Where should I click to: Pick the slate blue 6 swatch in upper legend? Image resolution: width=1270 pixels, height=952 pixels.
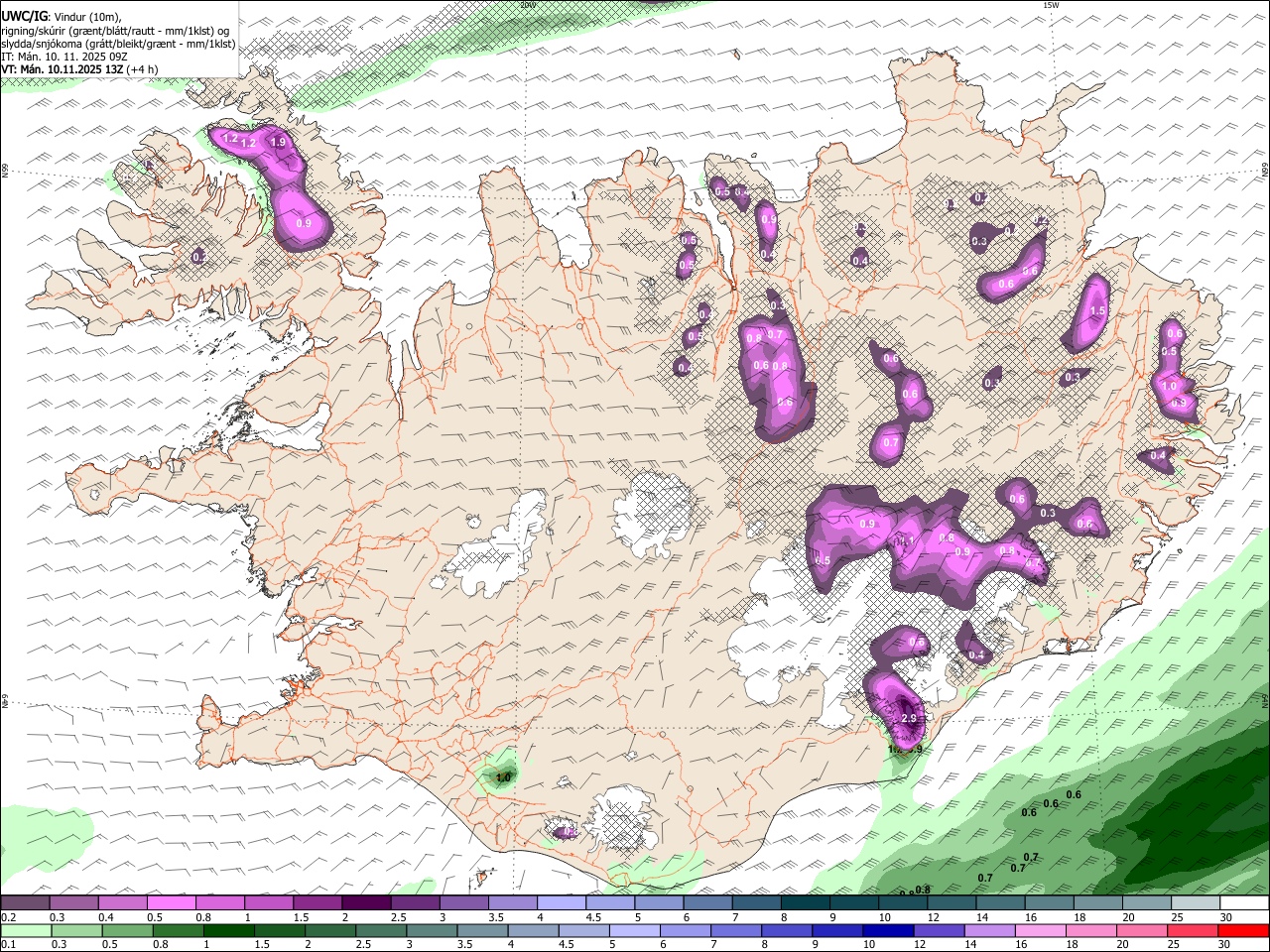[707, 902]
